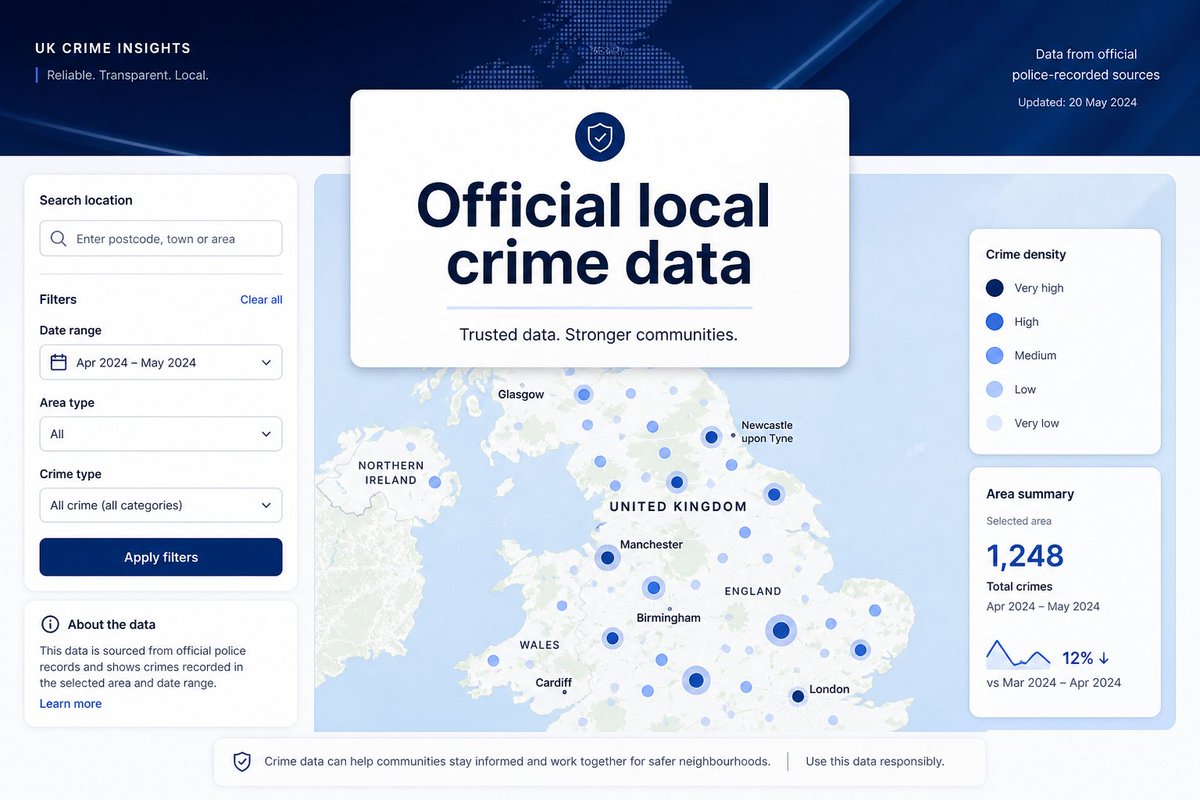Click the London map label
Viewport: 1200px width, 800px height.
click(829, 689)
